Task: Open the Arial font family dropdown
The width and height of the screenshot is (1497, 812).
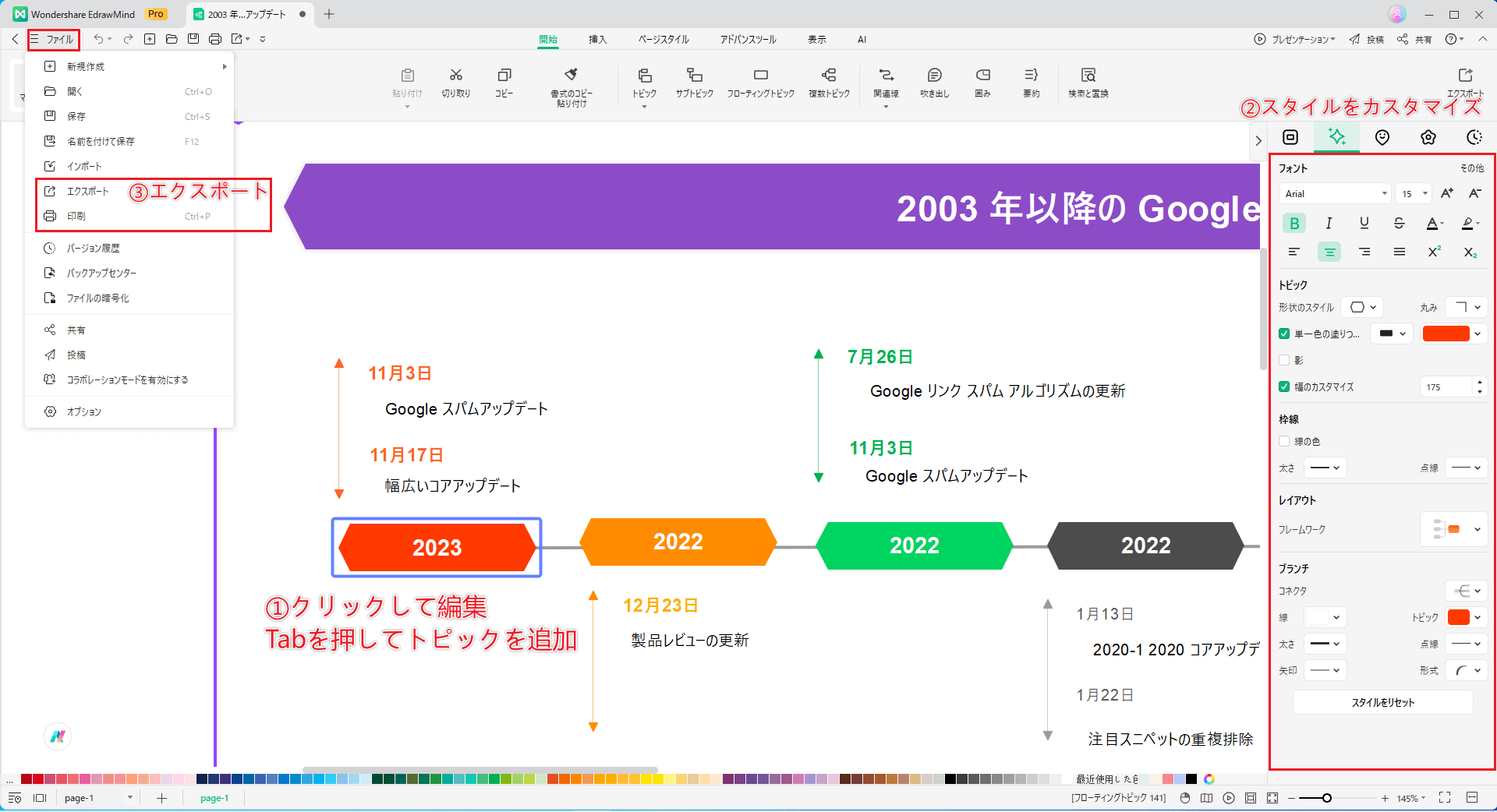Action: [x=1335, y=193]
